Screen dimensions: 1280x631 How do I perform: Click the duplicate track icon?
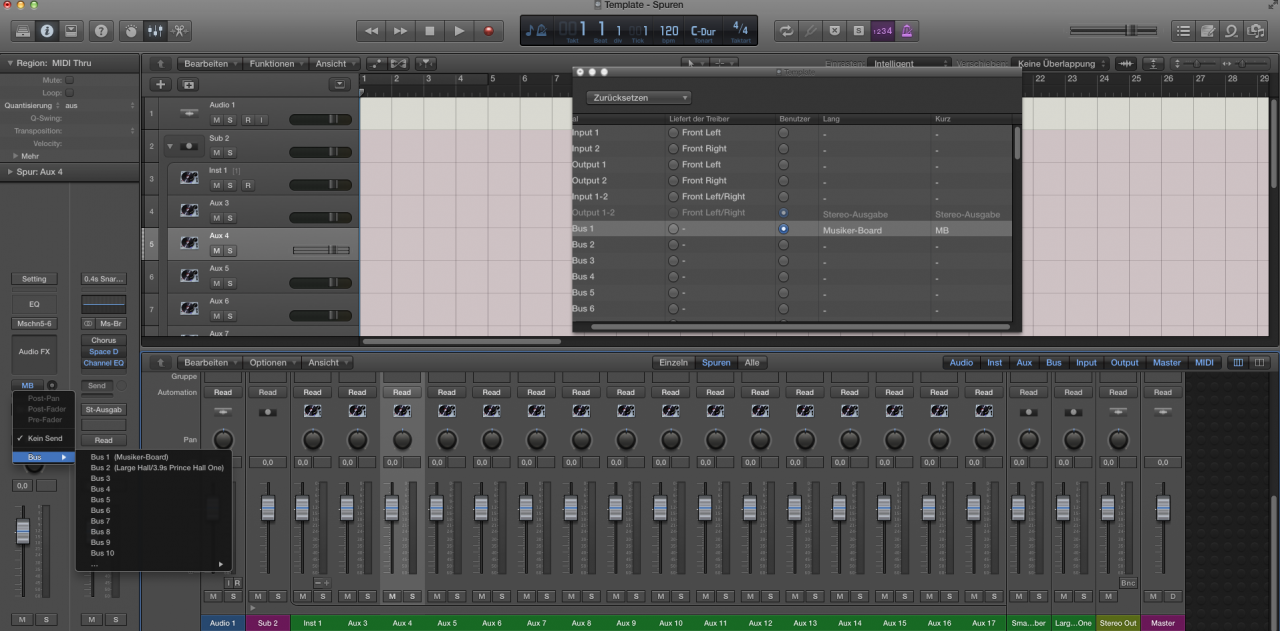(x=188, y=85)
